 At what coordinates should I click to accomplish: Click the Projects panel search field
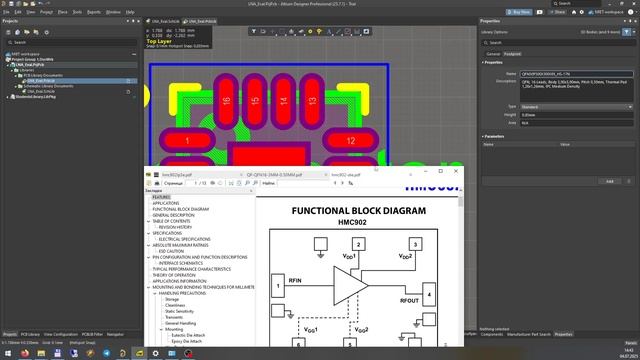tap(71, 42)
